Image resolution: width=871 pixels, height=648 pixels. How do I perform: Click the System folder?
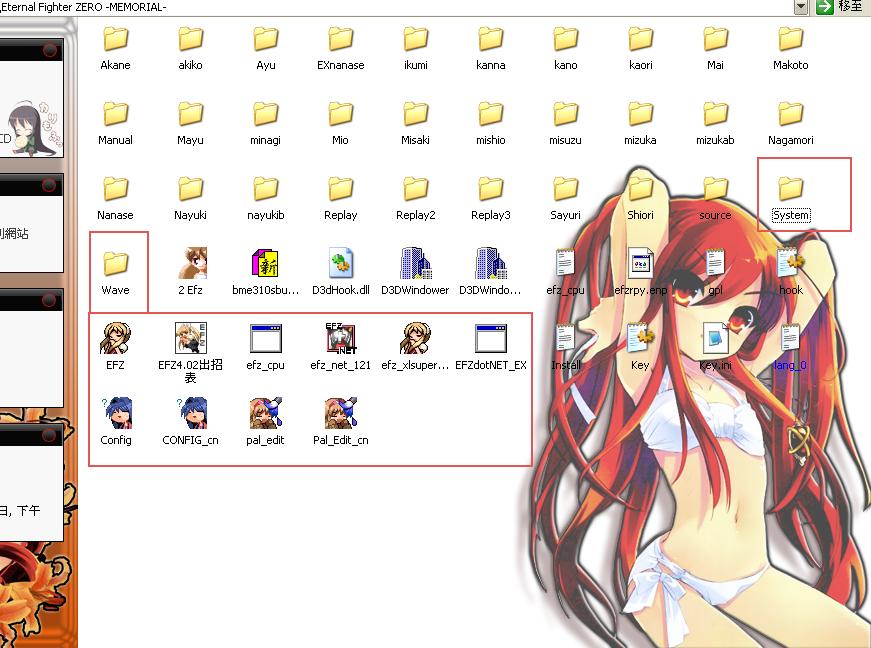coord(790,189)
